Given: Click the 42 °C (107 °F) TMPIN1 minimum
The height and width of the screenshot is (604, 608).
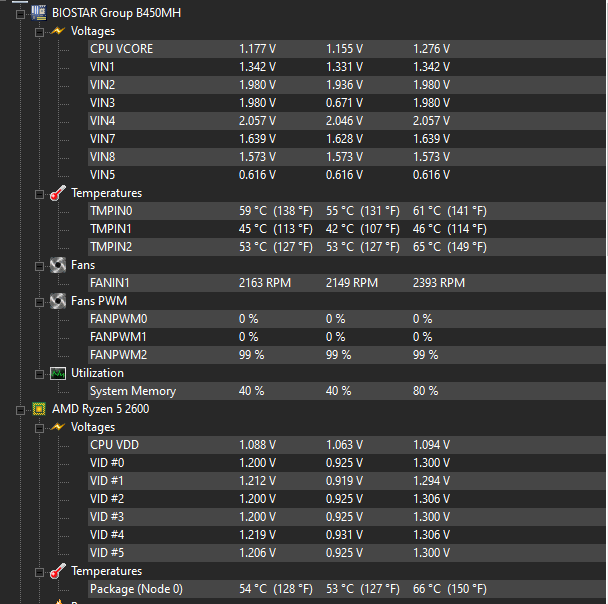Looking at the screenshot, I should point(363,229).
